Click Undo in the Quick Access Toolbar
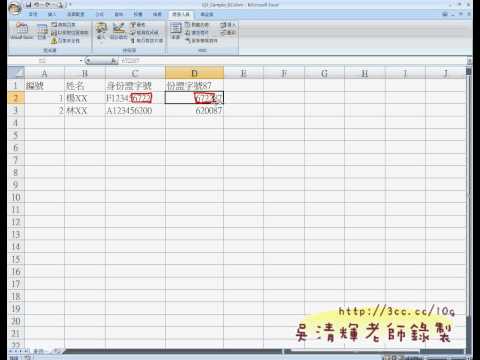This screenshot has height=360, width=480. (x=37, y=5)
